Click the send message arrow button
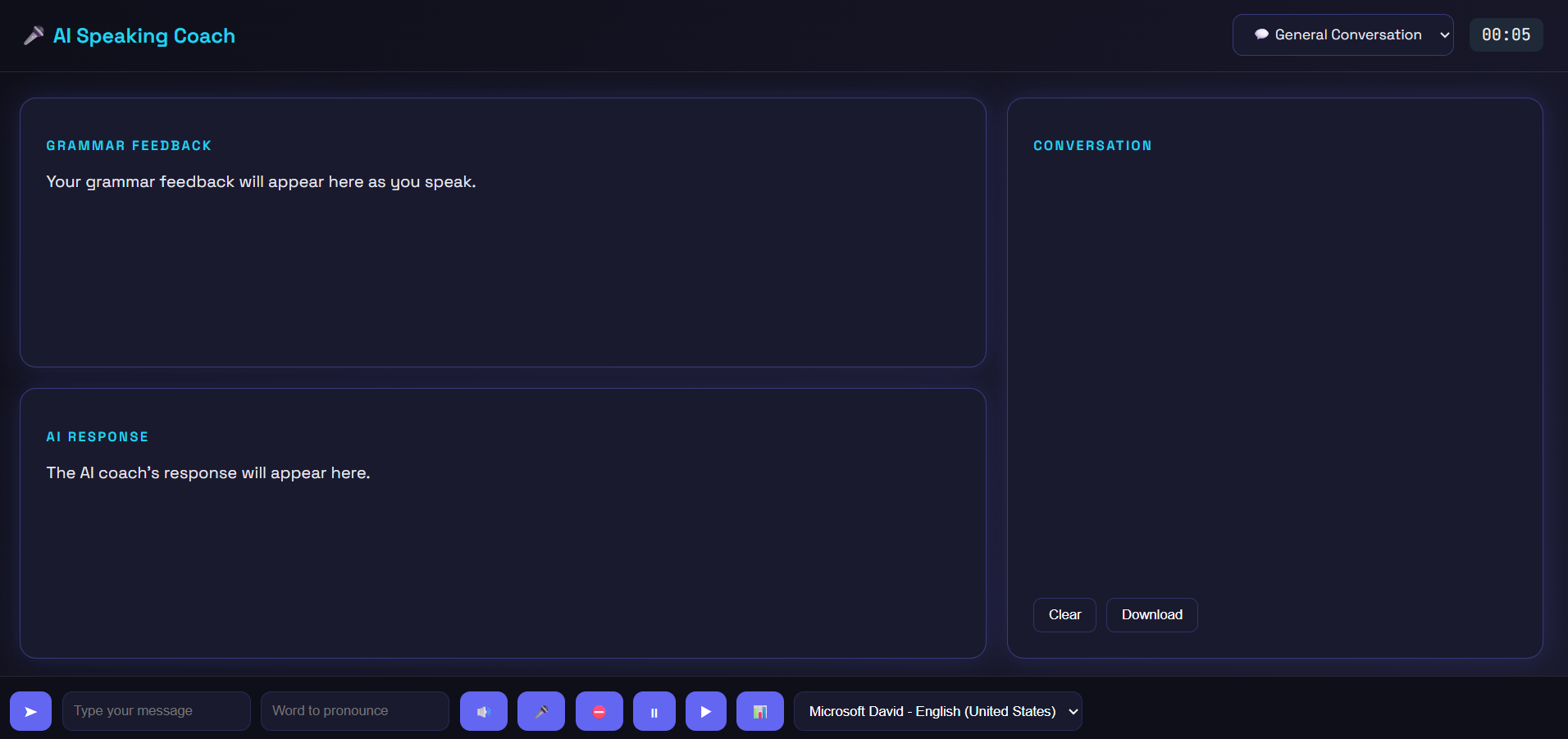The width and height of the screenshot is (1568, 739). pyautogui.click(x=30, y=711)
